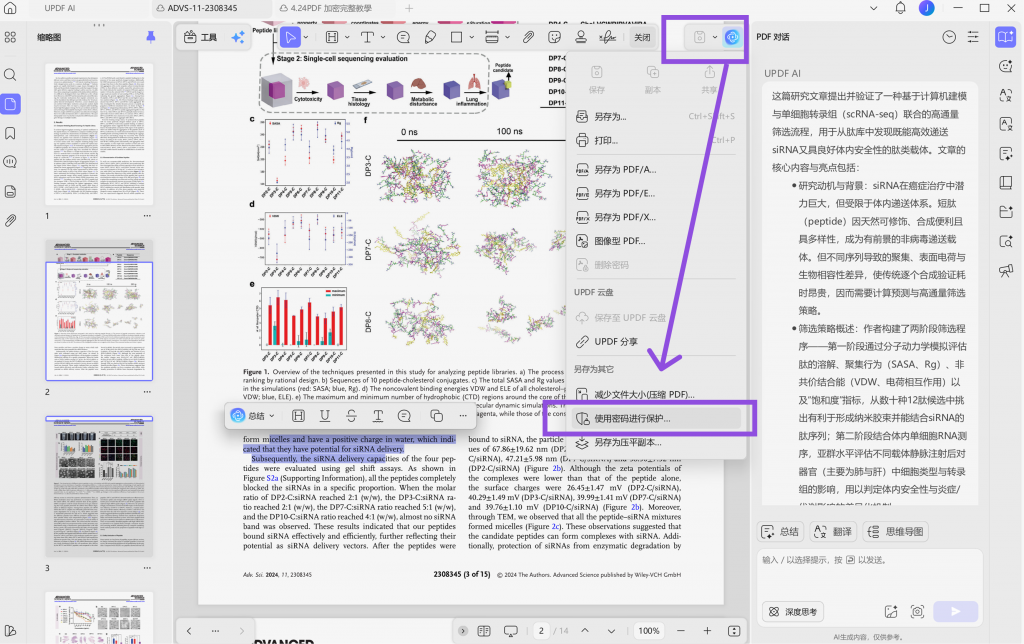Click the 总结 button below chat
Viewport: 1024px width, 644px height.
[780, 532]
